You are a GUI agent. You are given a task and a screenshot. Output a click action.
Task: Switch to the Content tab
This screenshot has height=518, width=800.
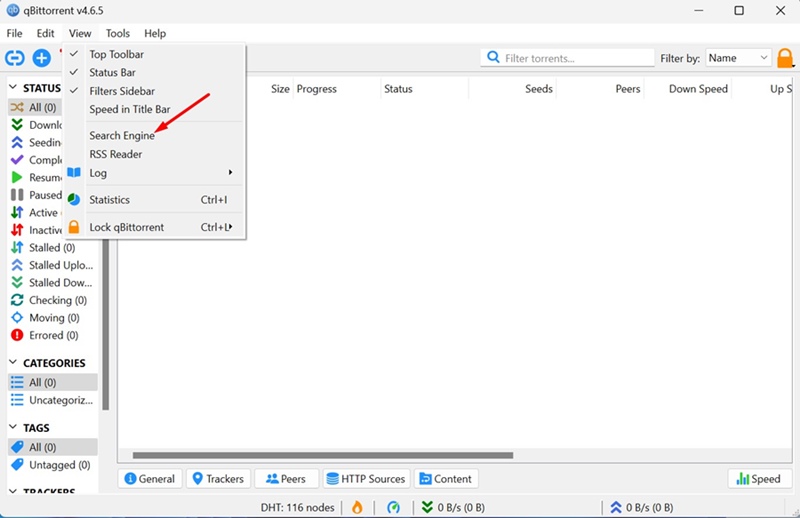pos(446,479)
